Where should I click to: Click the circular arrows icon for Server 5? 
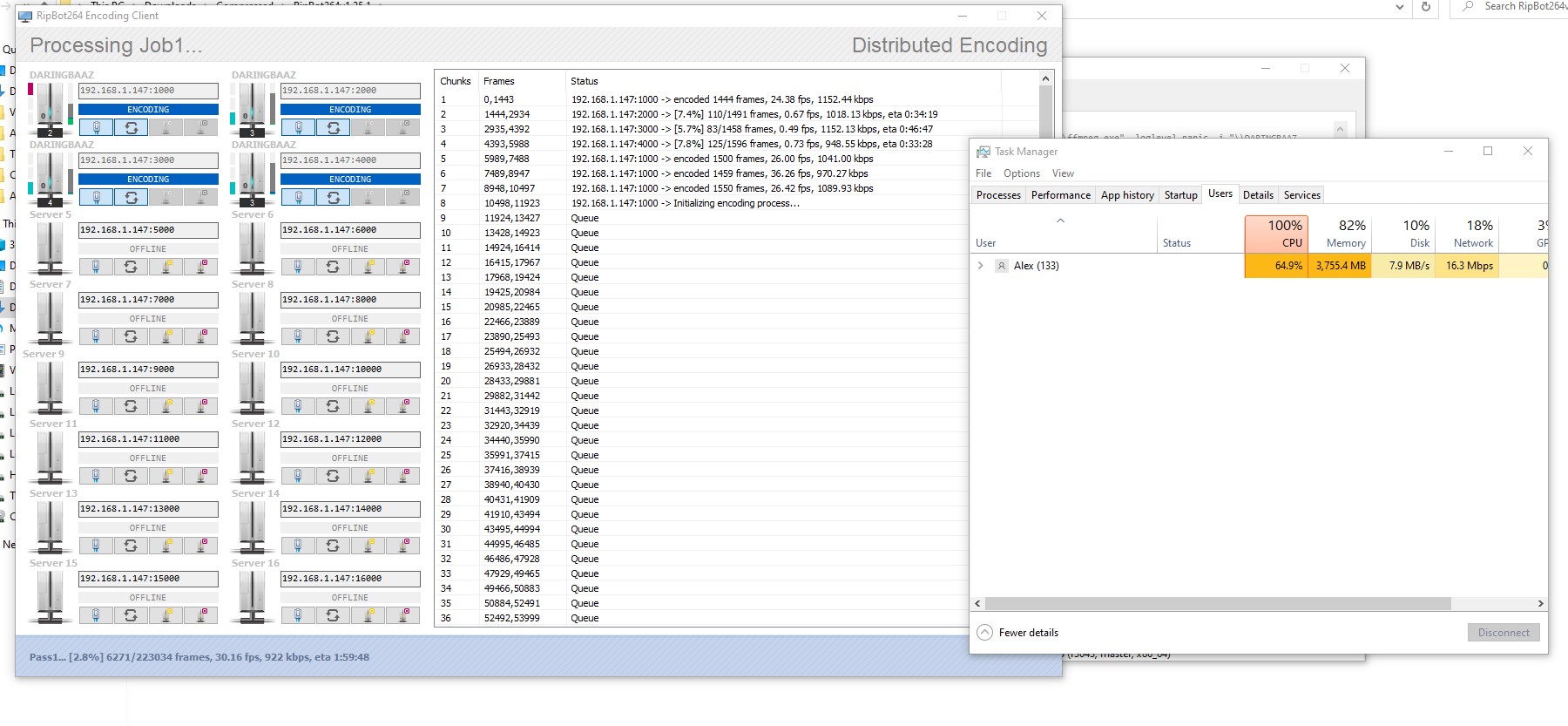[x=131, y=267]
